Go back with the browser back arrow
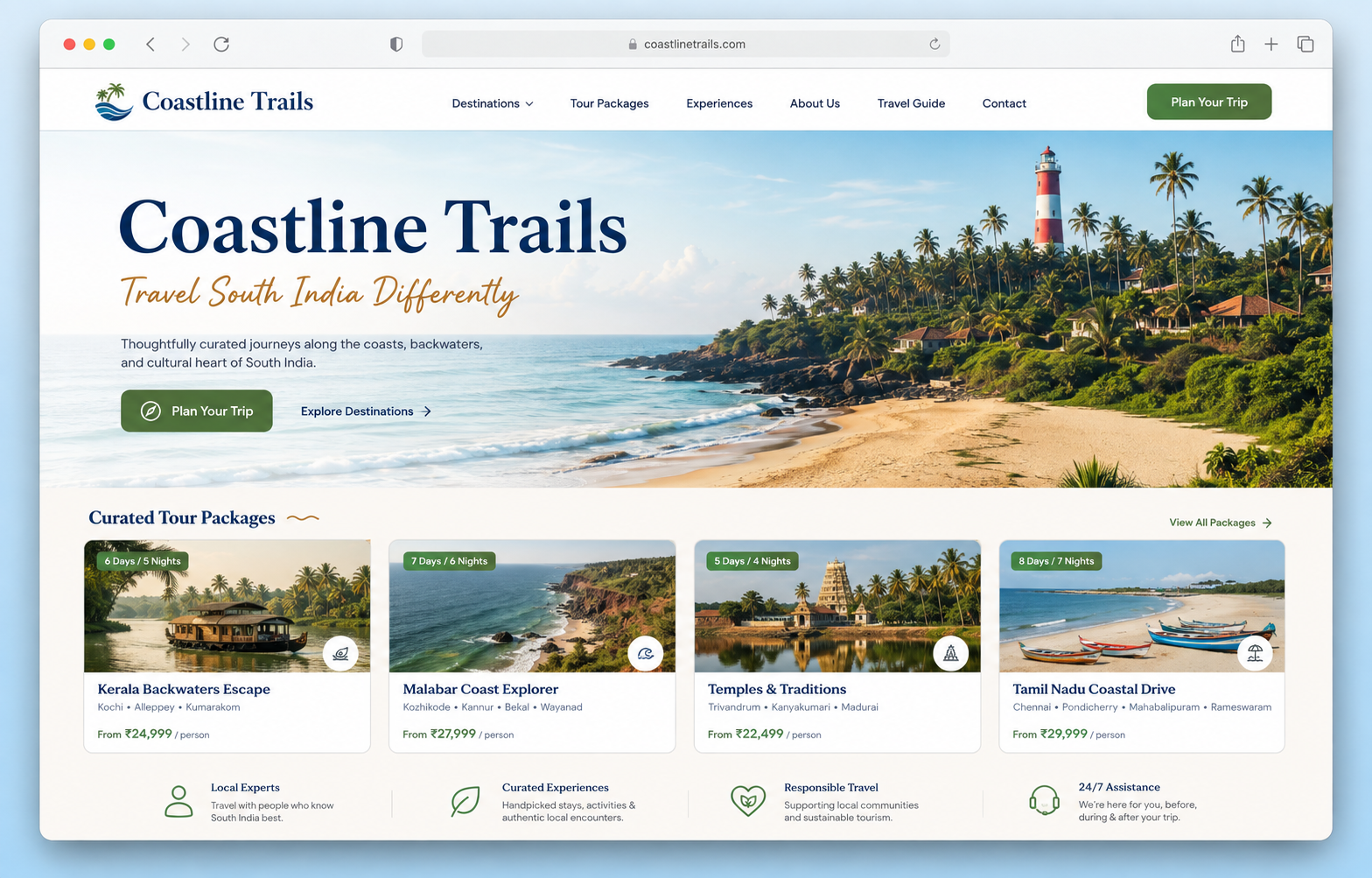This screenshot has height=878, width=1372. click(150, 44)
